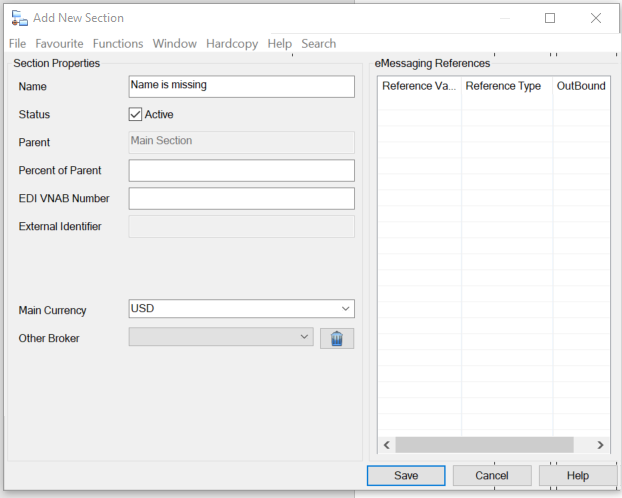Open the Favourite menu
Screen dimensions: 622x498
pyautogui.click(x=59, y=44)
